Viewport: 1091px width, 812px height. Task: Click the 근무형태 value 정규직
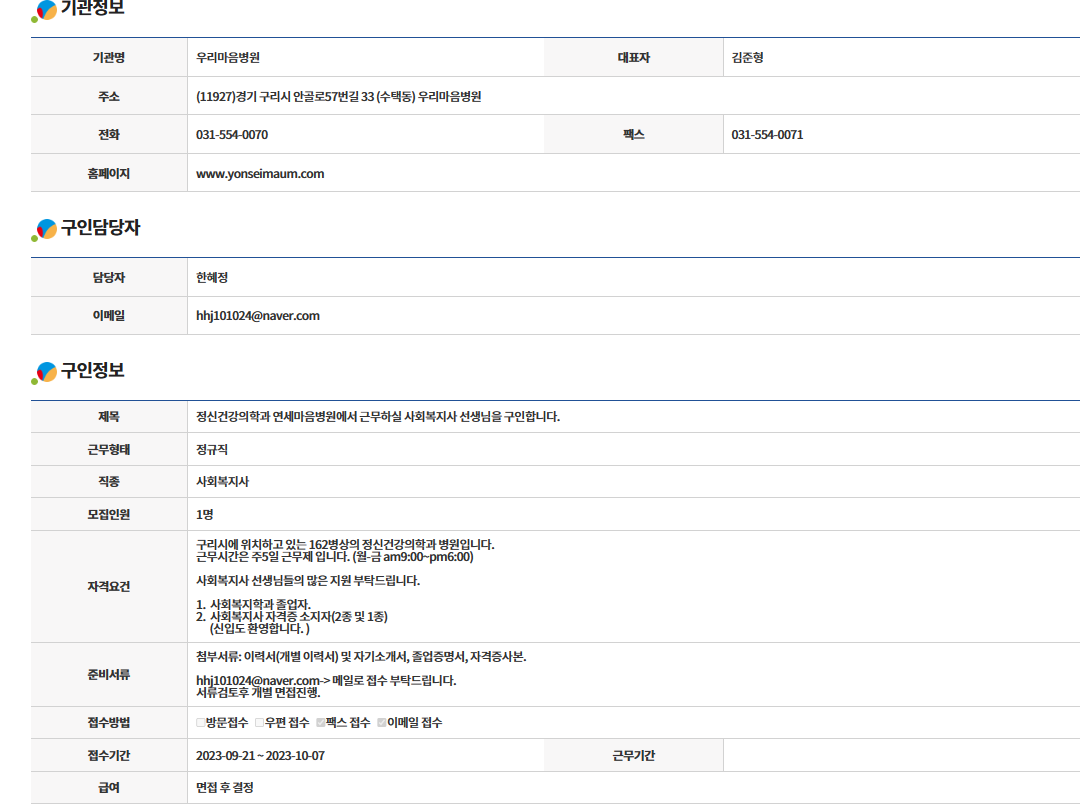pos(212,450)
